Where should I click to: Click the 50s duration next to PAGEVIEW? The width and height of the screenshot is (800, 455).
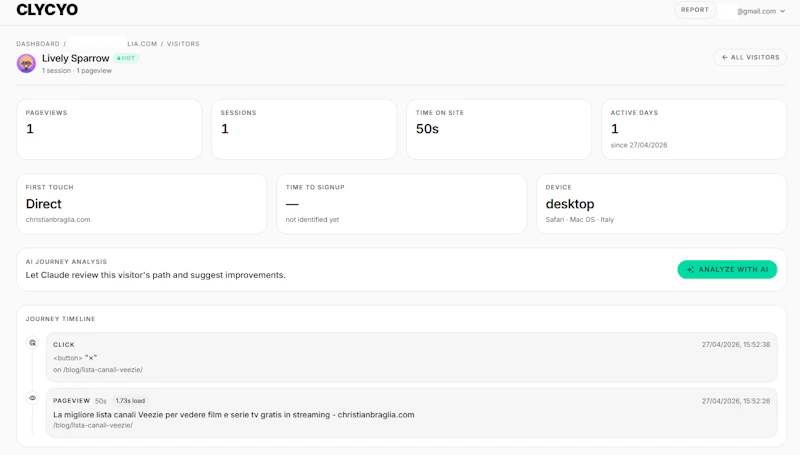coord(101,401)
